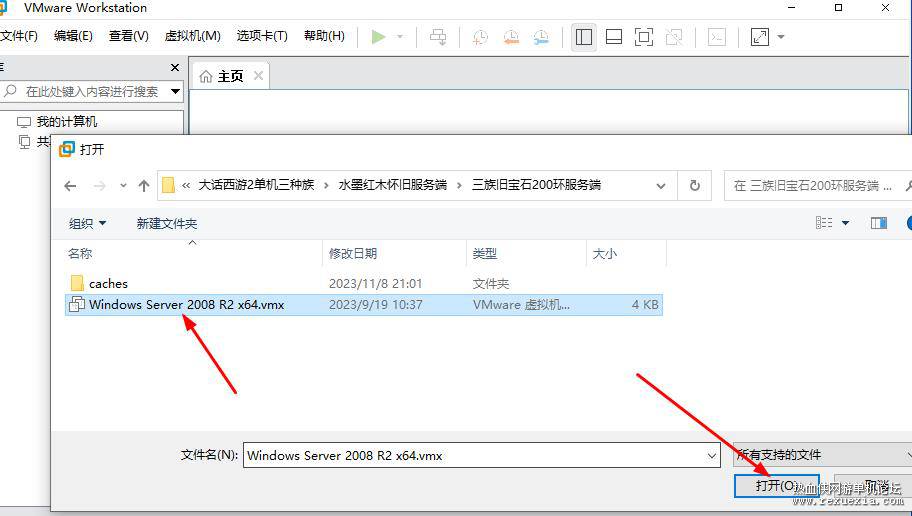Click the unity mode toolbar icon
912x516 pixels.
[674, 37]
